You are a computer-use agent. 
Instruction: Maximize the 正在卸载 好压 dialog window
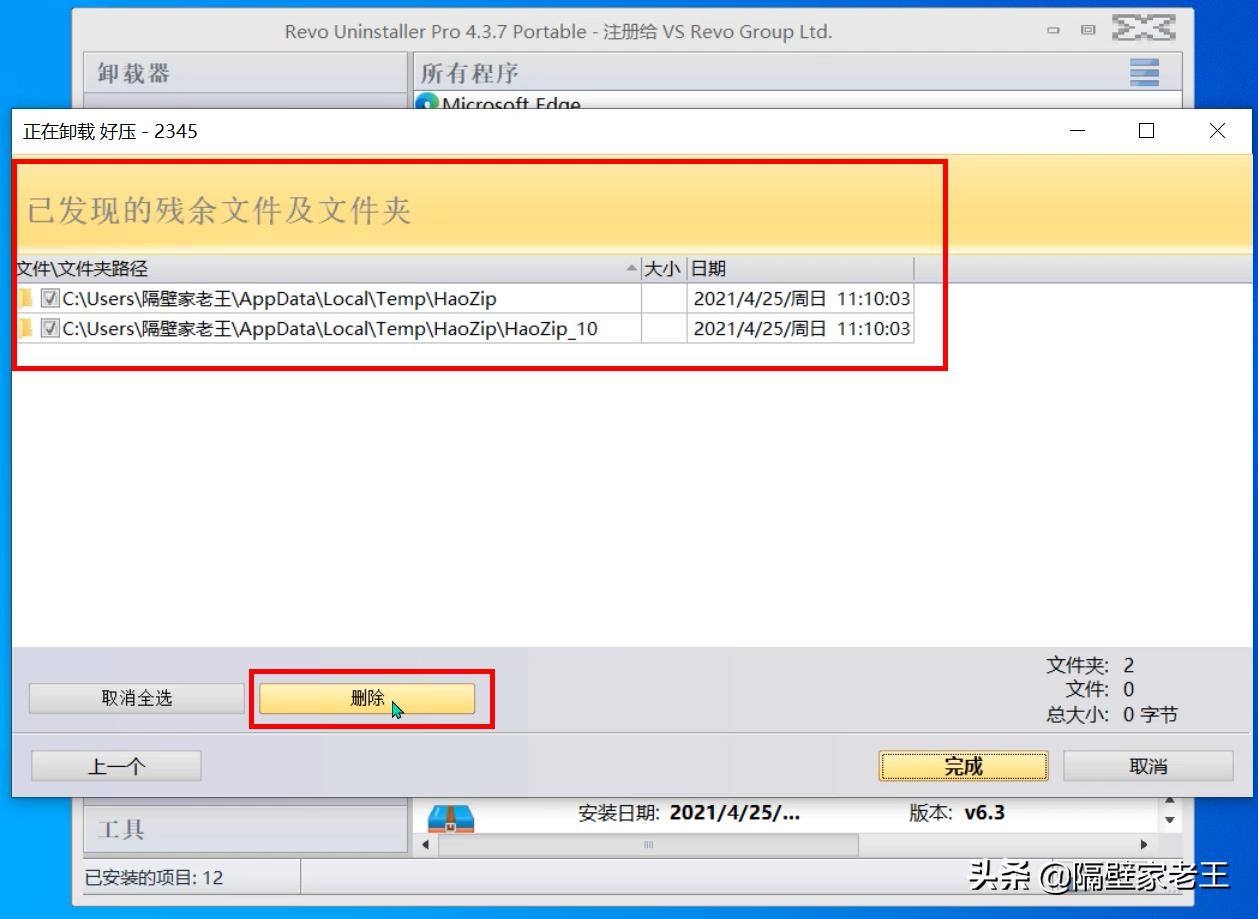click(1147, 131)
